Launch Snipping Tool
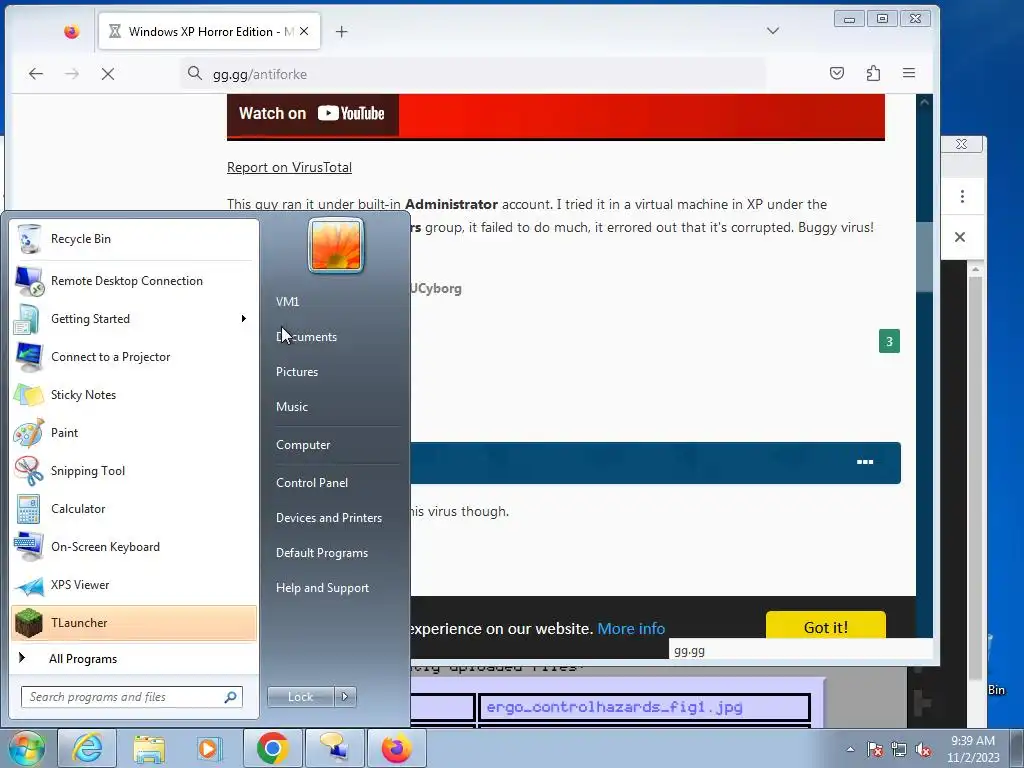Viewport: 1024px width, 768px height. click(x=134, y=471)
